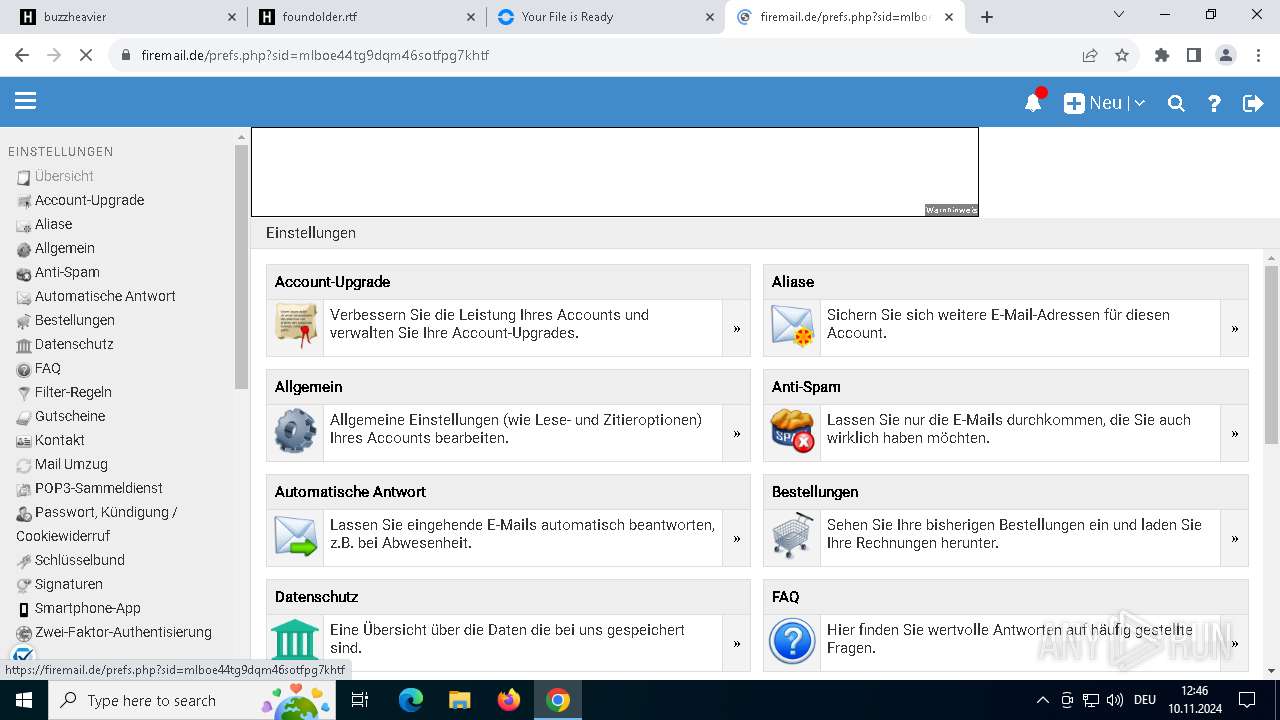Click the main page vertical scrollbar
The height and width of the screenshot is (720, 1280).
[x=1271, y=355]
